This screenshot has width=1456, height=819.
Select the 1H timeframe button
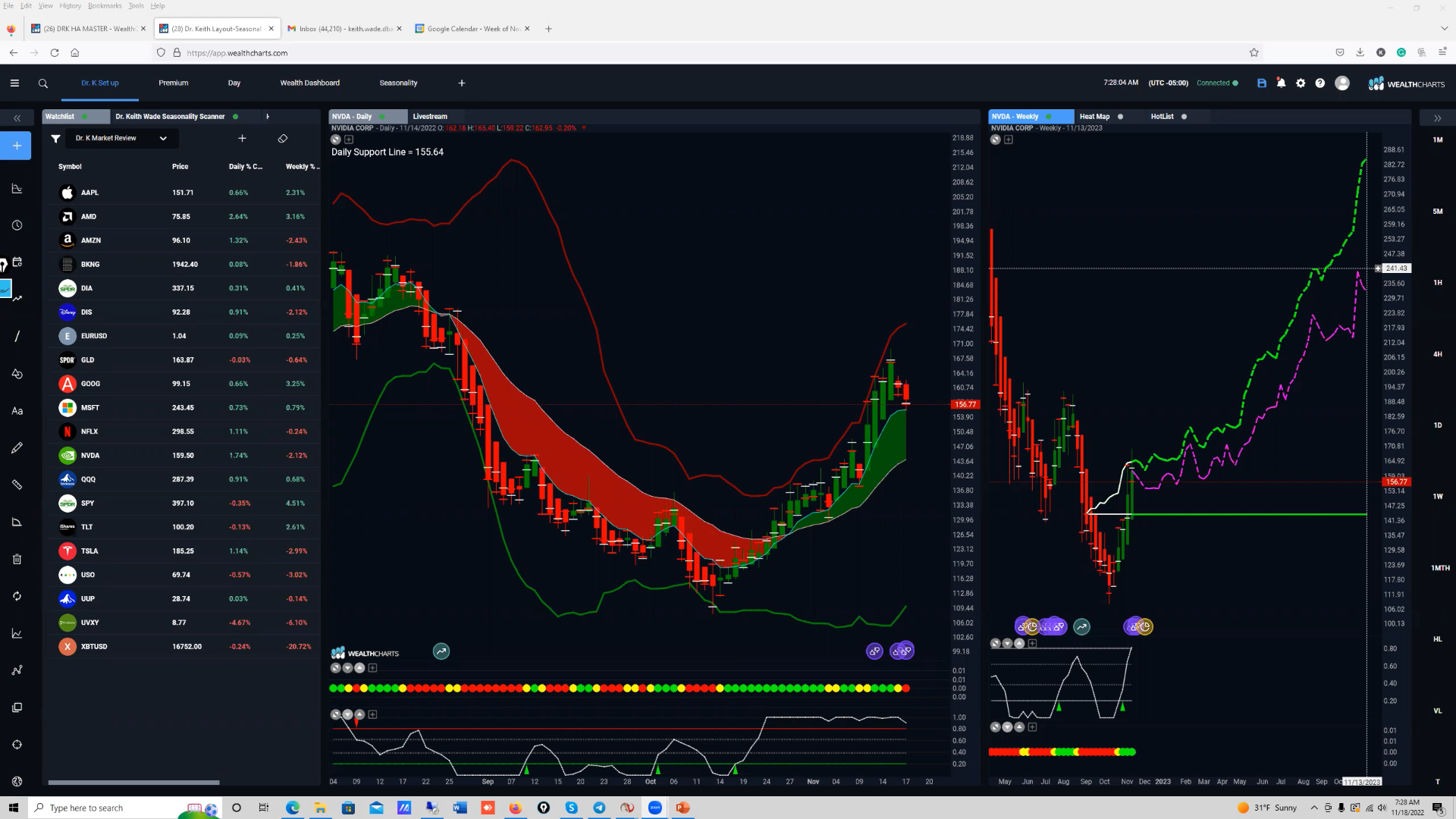coord(1438,283)
